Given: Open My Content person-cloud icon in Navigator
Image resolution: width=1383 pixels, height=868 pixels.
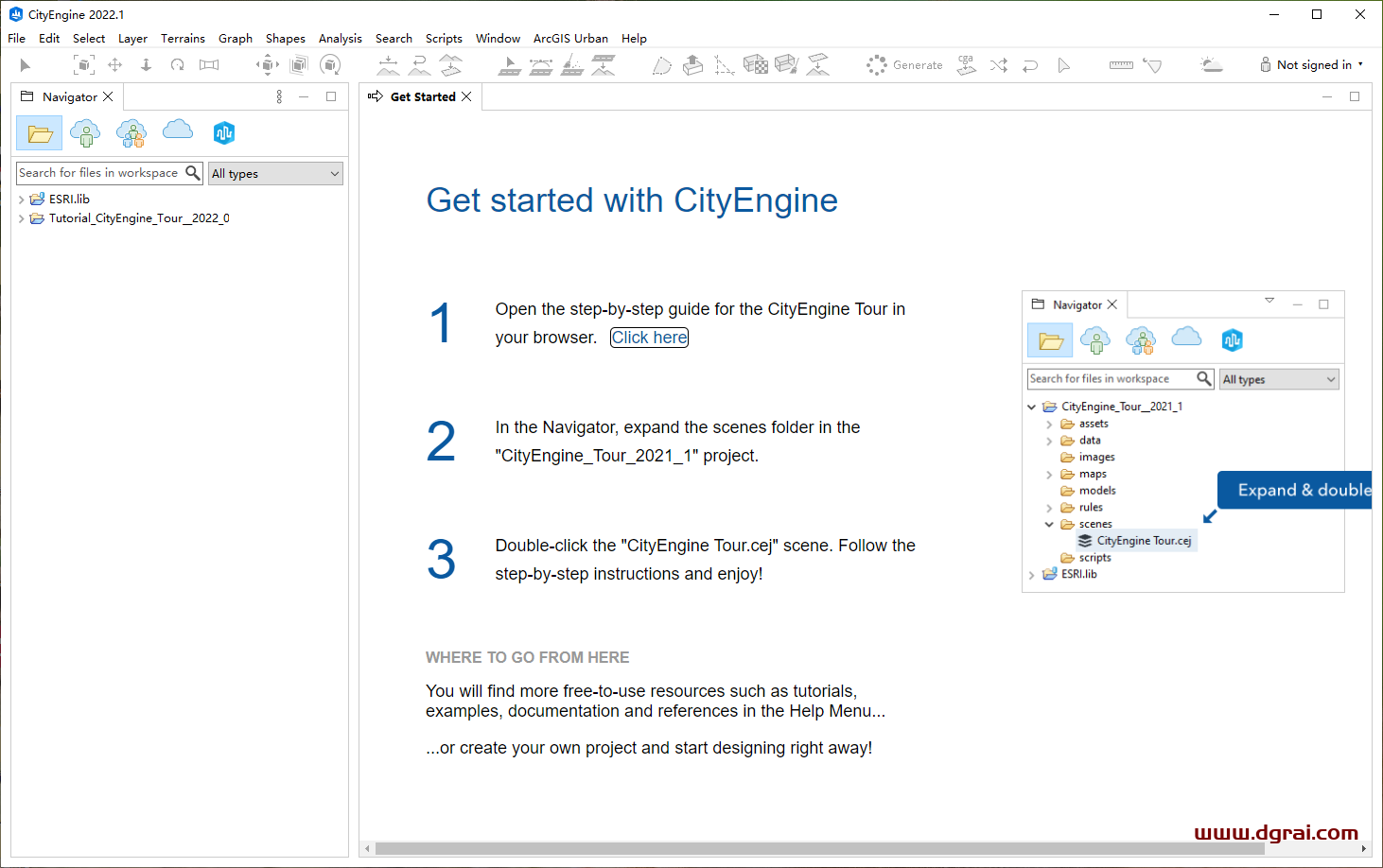Looking at the screenshot, I should point(85,133).
